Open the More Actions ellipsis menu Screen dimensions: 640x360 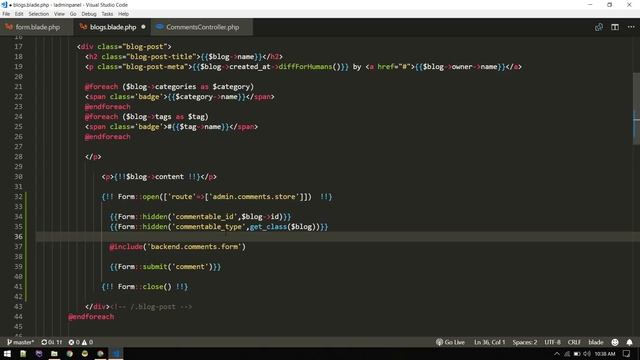(631, 27)
